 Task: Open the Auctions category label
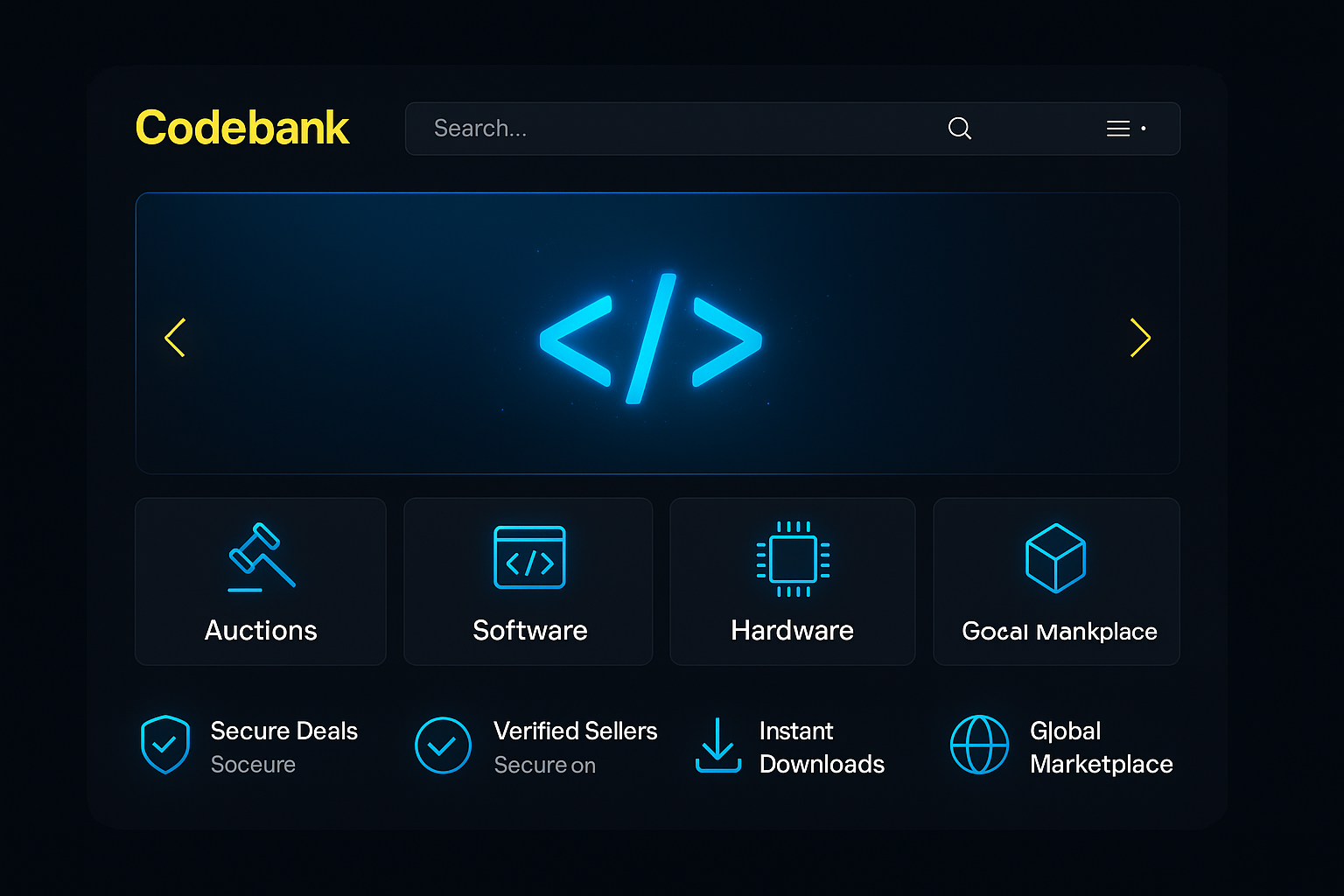(261, 631)
